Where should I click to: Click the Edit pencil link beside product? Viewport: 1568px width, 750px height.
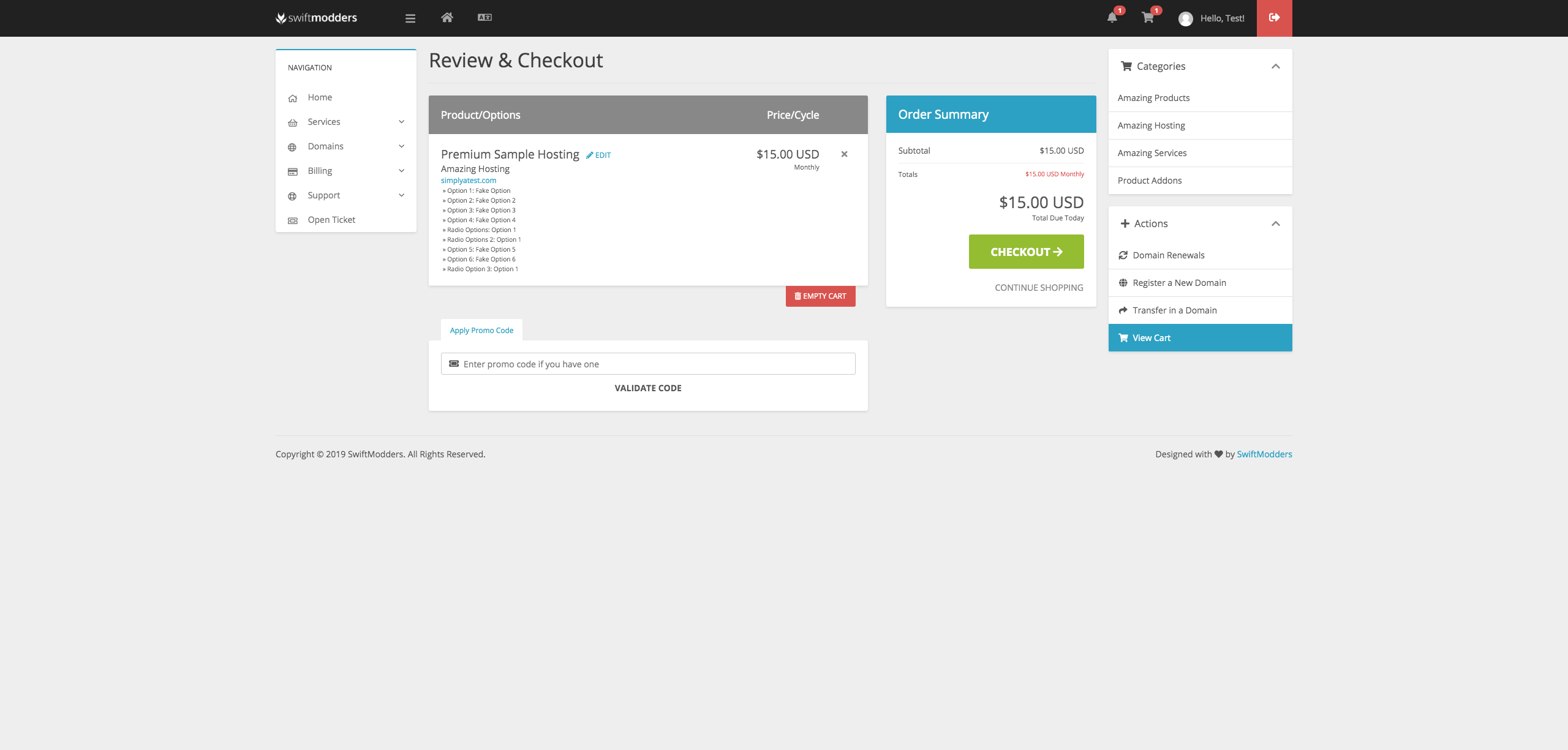[598, 156]
